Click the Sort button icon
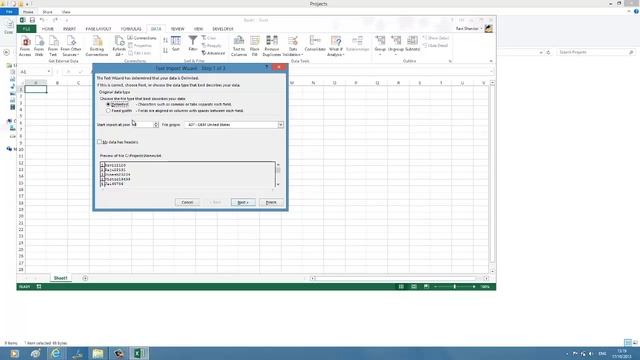The image size is (640, 360). click(x=176, y=43)
